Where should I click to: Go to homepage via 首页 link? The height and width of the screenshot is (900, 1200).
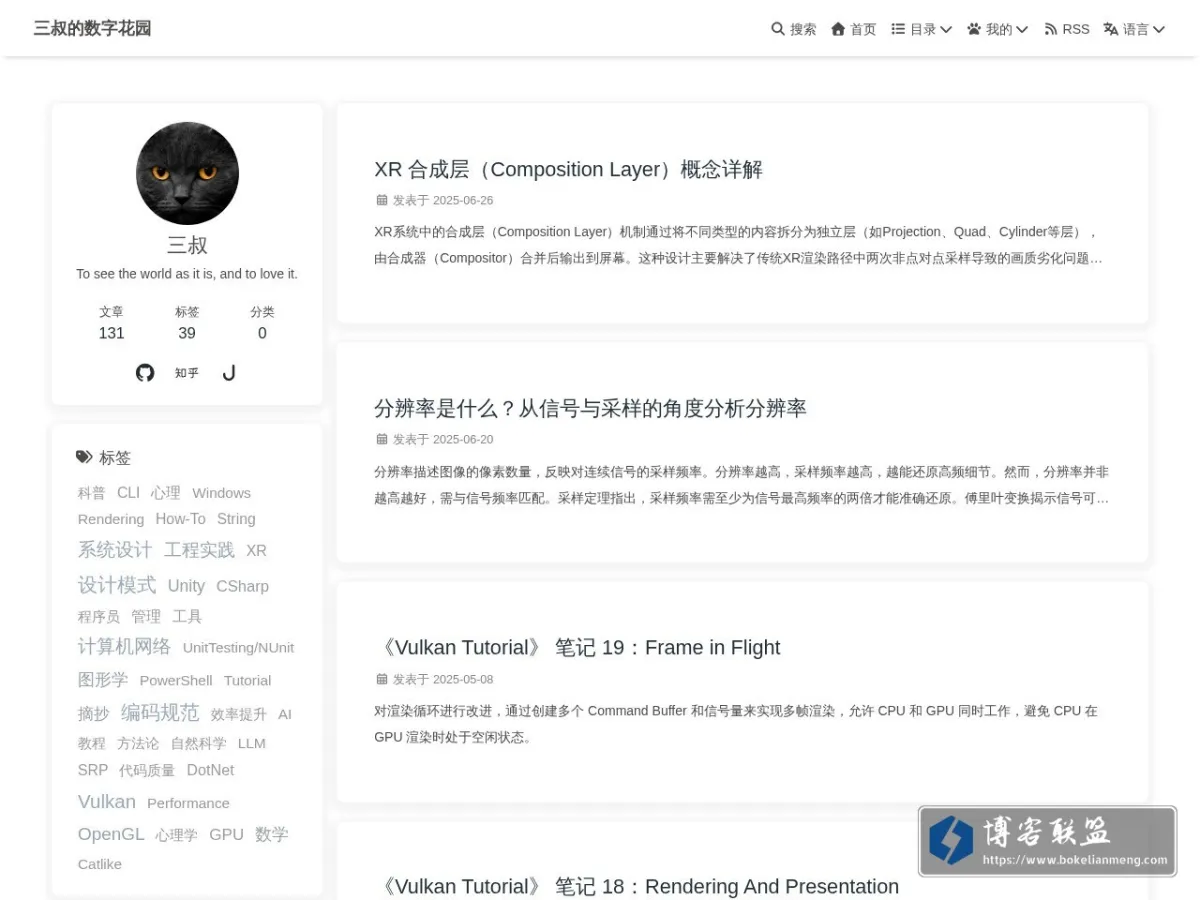coord(854,29)
